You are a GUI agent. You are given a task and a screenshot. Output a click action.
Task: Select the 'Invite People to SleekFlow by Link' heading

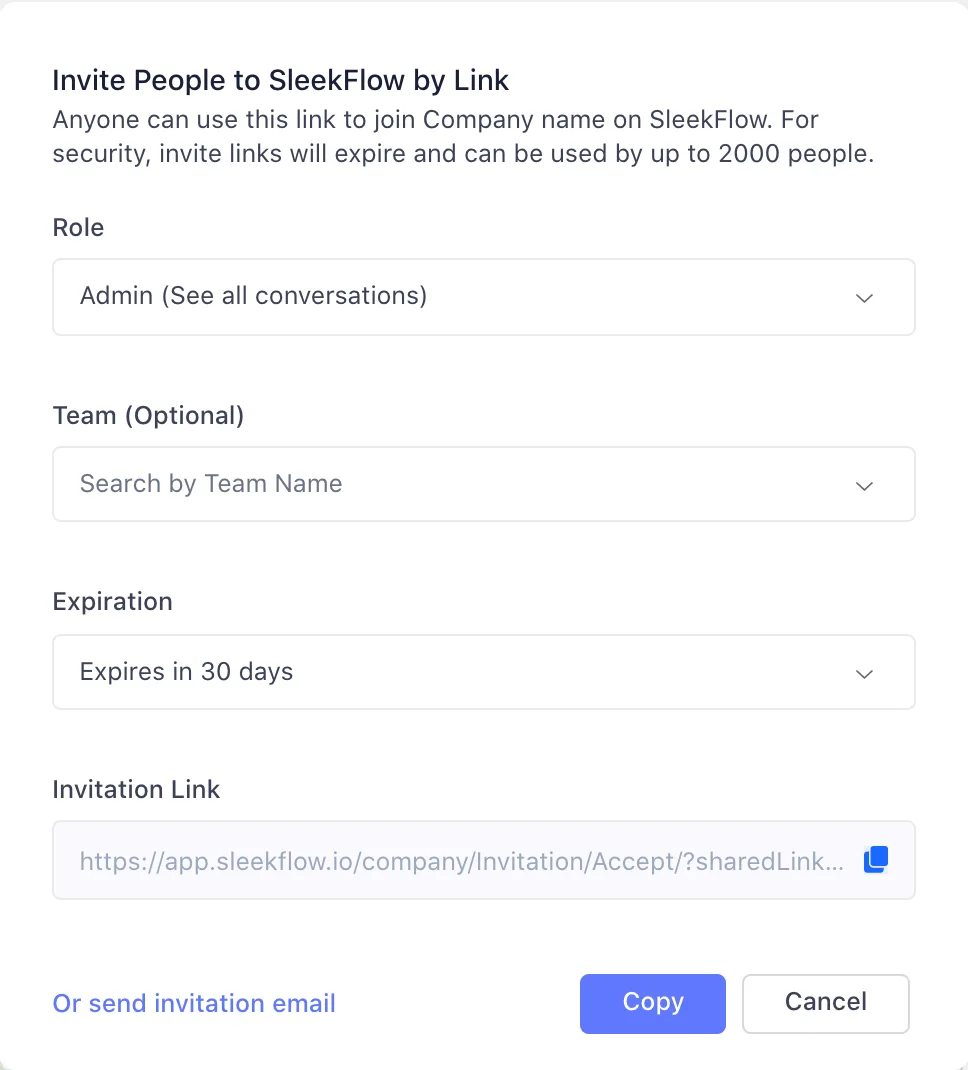(x=280, y=80)
